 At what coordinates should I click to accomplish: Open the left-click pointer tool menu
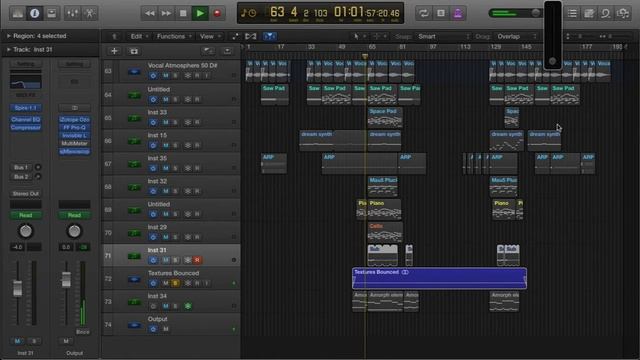[359, 36]
